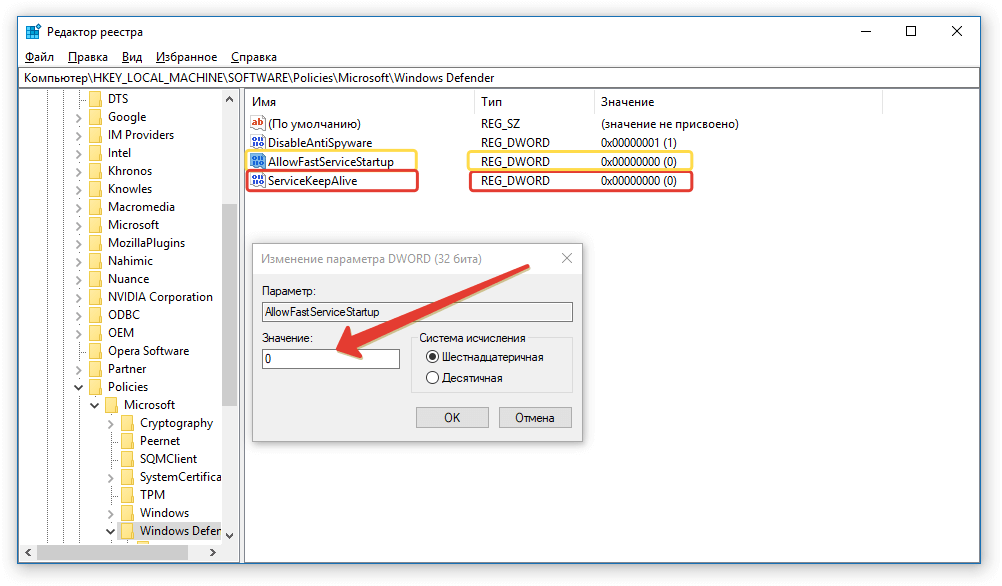The height and width of the screenshot is (586, 1002).
Task: Click the Knowles folder icon
Action: click(95, 189)
